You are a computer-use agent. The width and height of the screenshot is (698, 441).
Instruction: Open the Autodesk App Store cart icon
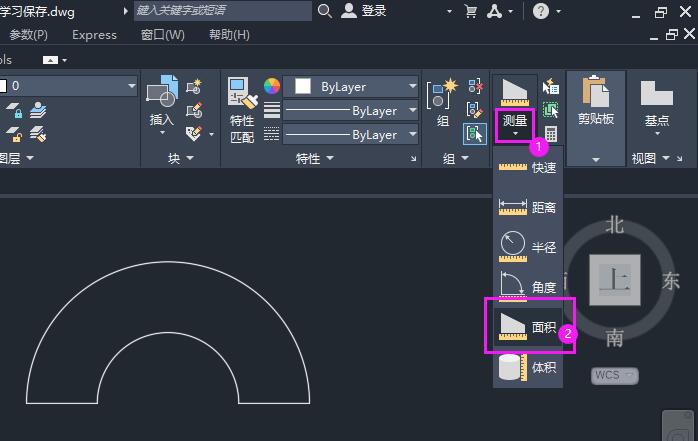(471, 11)
